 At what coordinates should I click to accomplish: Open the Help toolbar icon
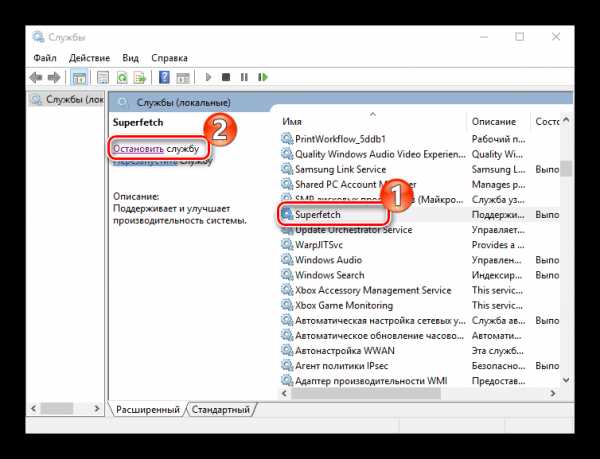click(164, 78)
